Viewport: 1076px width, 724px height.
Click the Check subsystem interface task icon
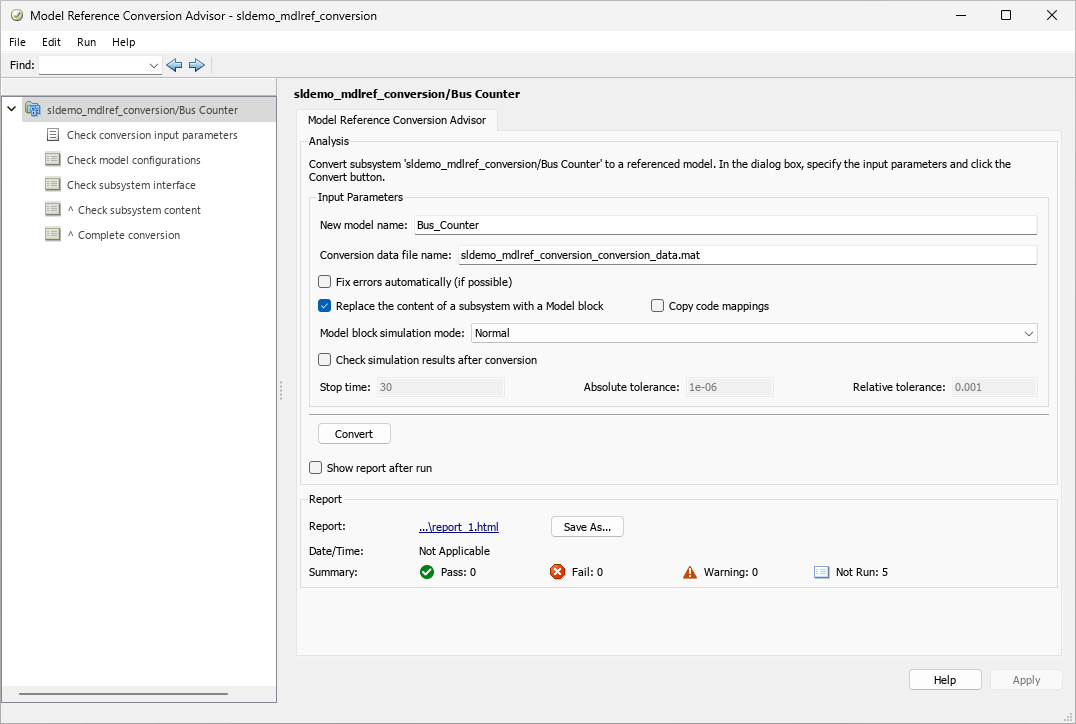[51, 184]
